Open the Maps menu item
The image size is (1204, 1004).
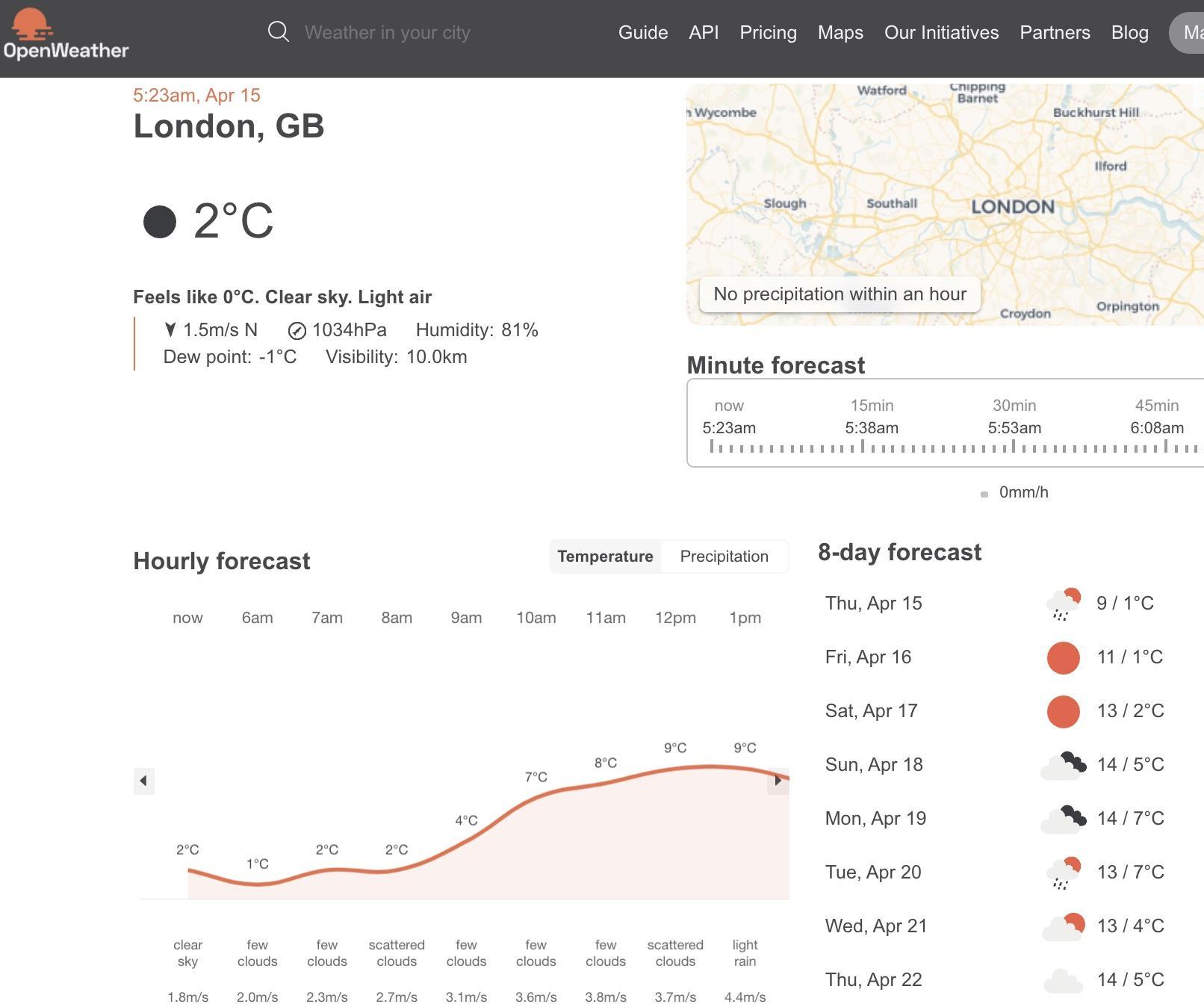[840, 32]
